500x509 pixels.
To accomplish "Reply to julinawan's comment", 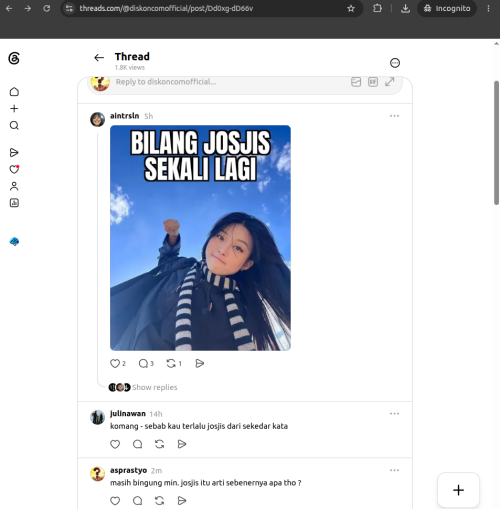I will (x=137, y=444).
